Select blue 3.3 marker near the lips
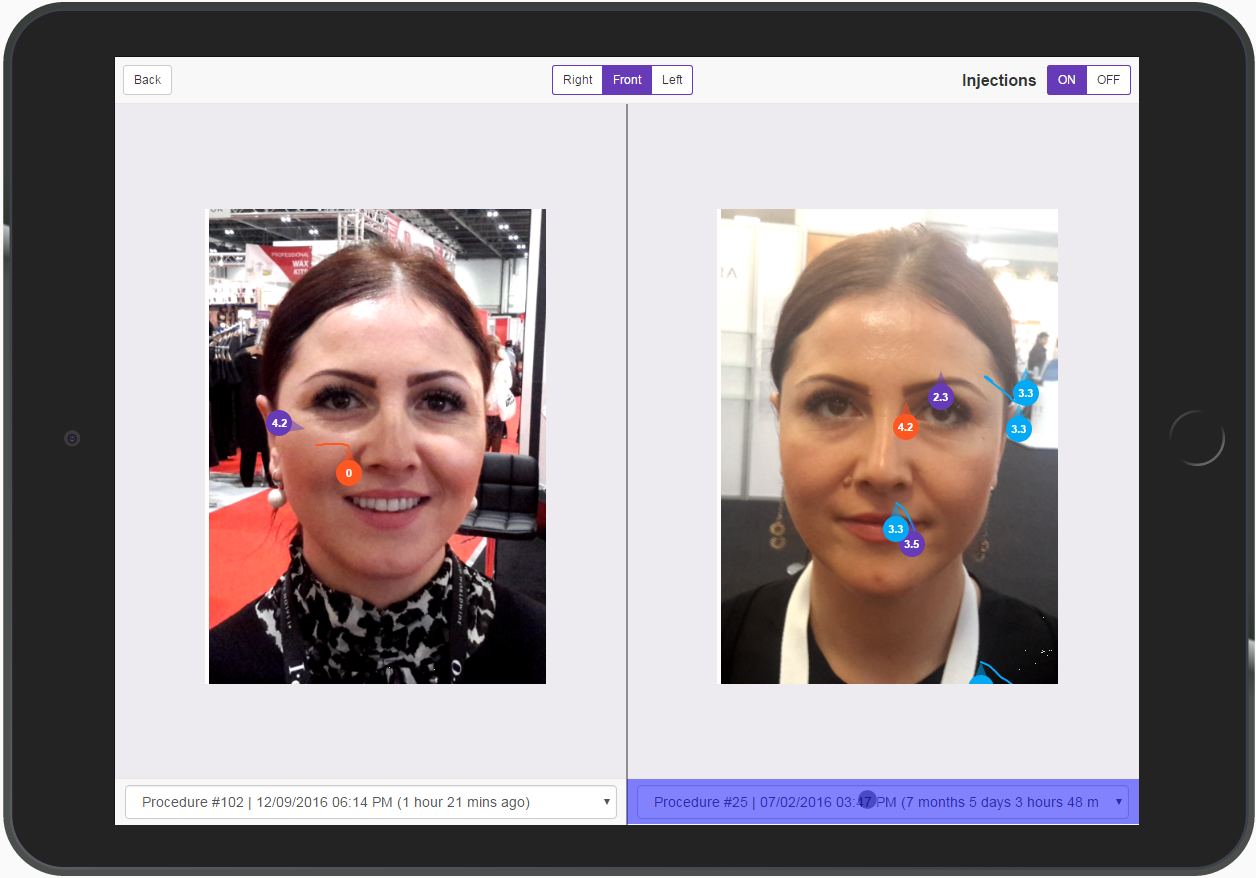The height and width of the screenshot is (878, 1256). click(x=895, y=529)
